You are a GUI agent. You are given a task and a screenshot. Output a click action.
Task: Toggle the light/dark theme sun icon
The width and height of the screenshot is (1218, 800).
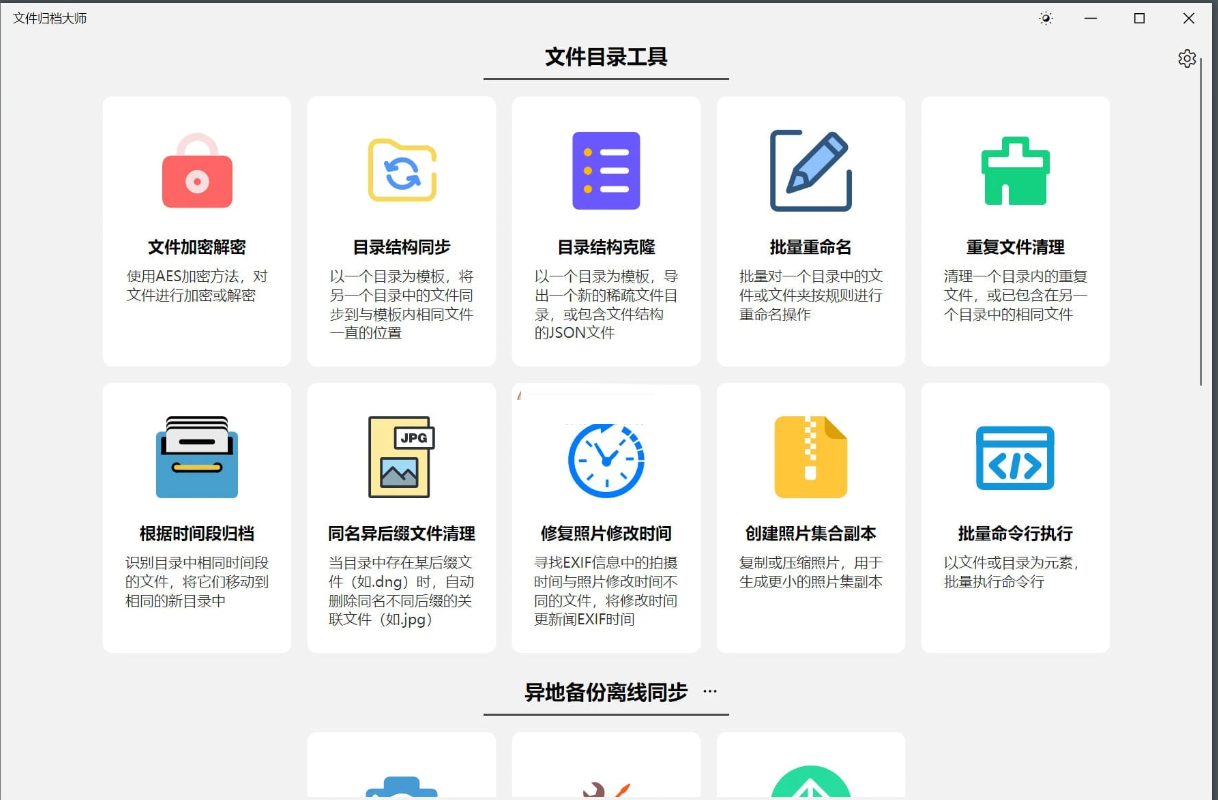click(1046, 18)
